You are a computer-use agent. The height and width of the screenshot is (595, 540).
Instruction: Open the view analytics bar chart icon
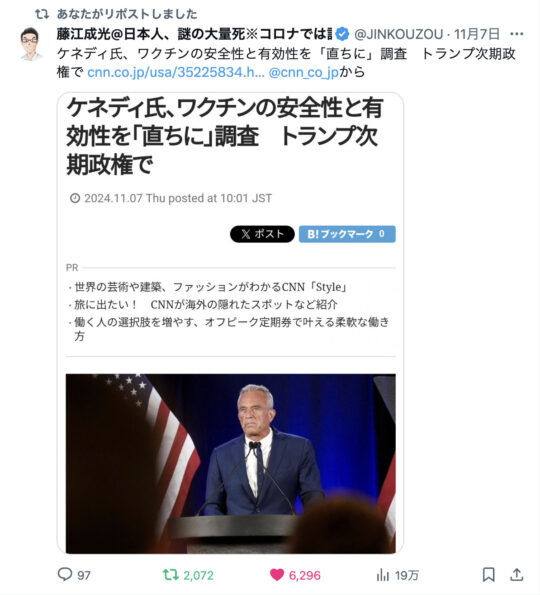383,575
